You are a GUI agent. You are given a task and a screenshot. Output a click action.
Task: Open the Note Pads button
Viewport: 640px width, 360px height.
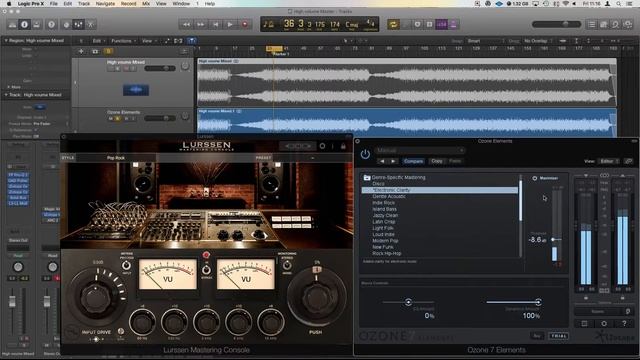[604, 24]
